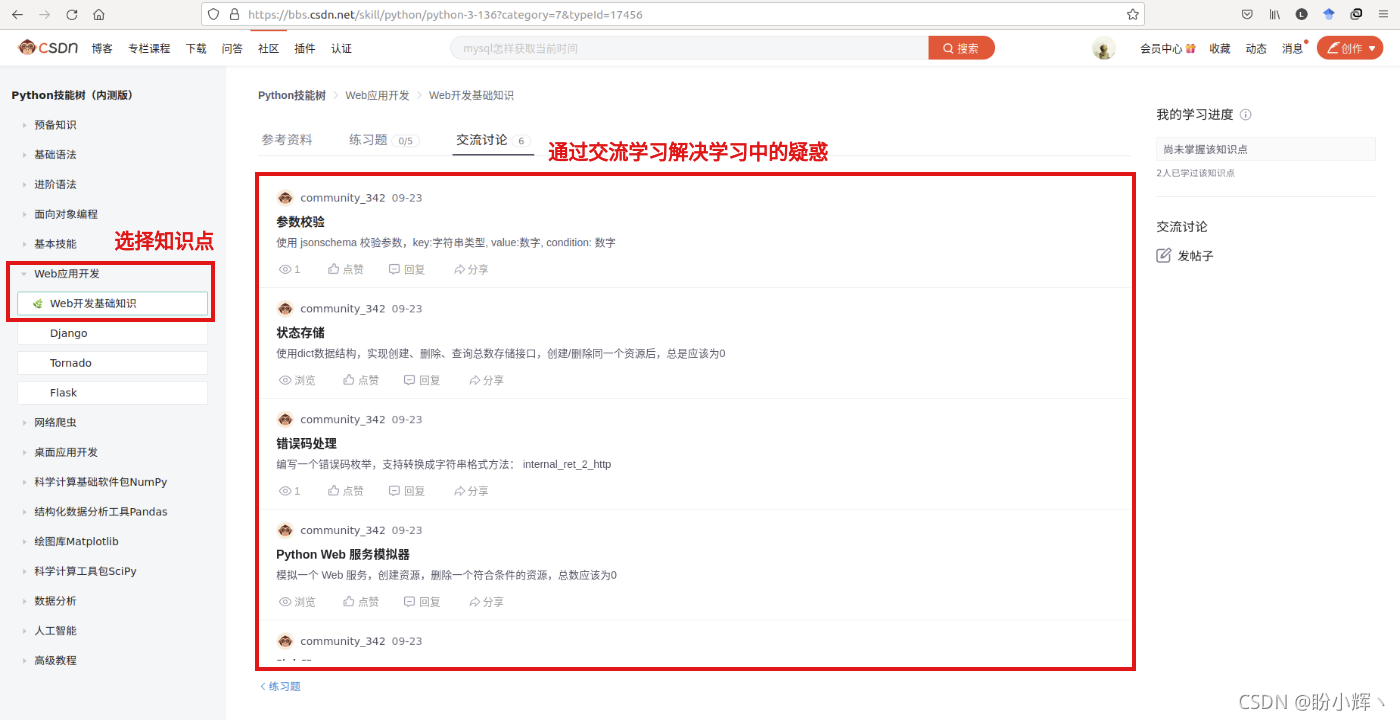This screenshot has height=720, width=1400.
Task: Share the 参数校验 post
Action: coord(471,269)
